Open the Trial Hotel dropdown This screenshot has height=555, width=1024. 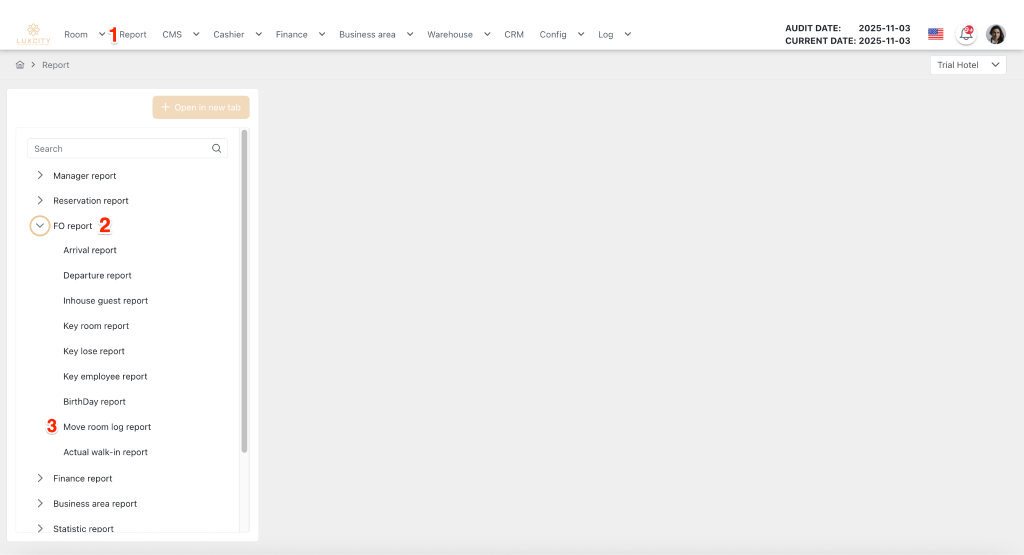[x=967, y=65]
